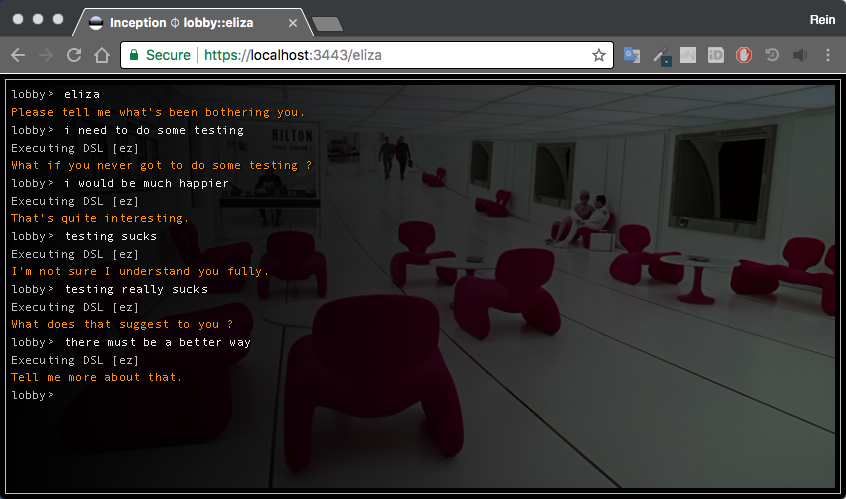
Task: Click the red window close button
Action: point(18,19)
